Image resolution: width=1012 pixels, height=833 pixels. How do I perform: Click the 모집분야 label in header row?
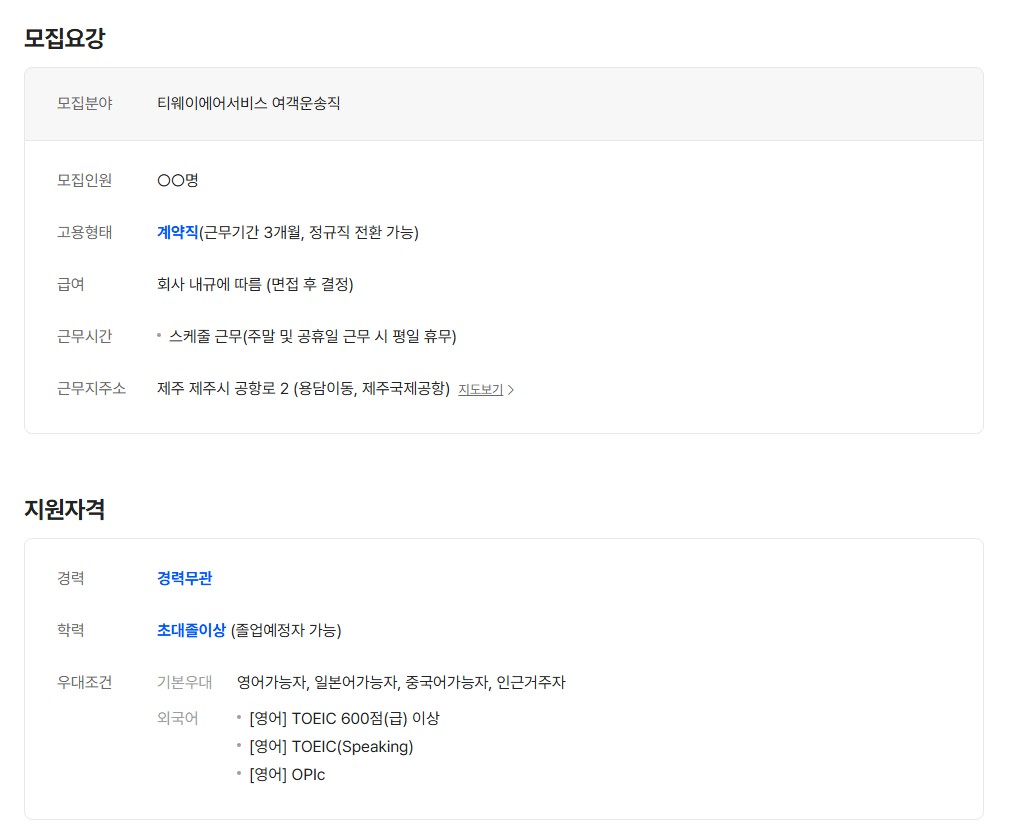click(84, 103)
